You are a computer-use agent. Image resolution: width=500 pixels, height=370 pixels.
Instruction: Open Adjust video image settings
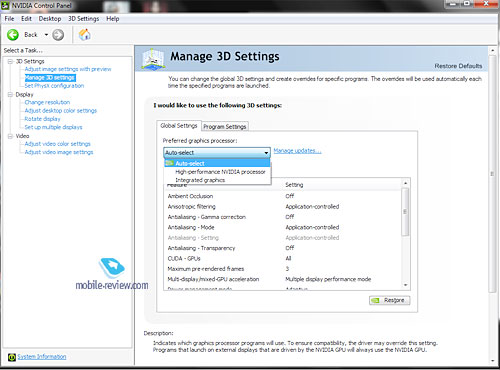click(59, 152)
